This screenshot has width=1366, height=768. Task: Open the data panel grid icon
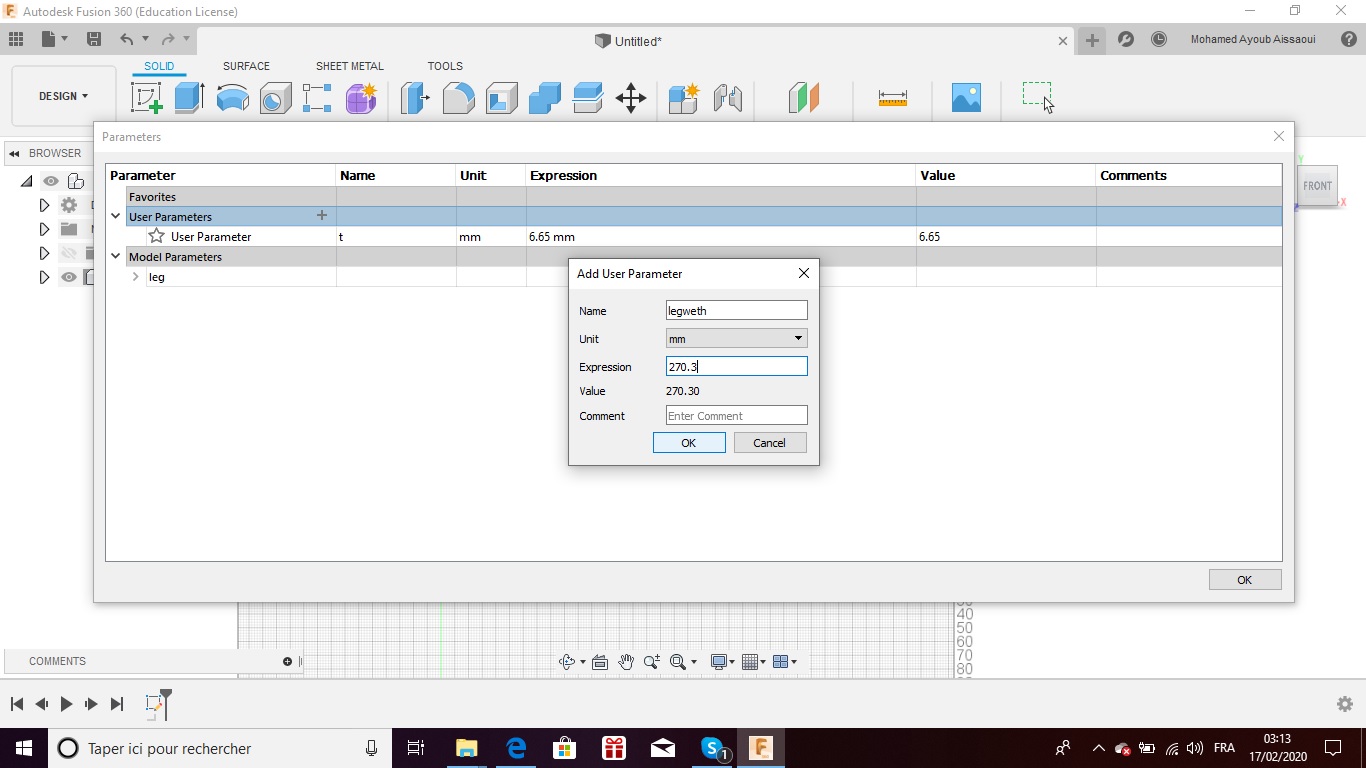click(16, 39)
